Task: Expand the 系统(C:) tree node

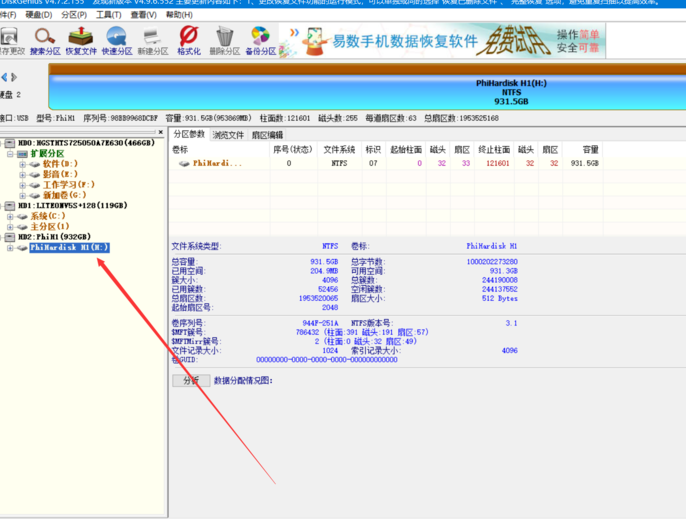Action: point(10,216)
